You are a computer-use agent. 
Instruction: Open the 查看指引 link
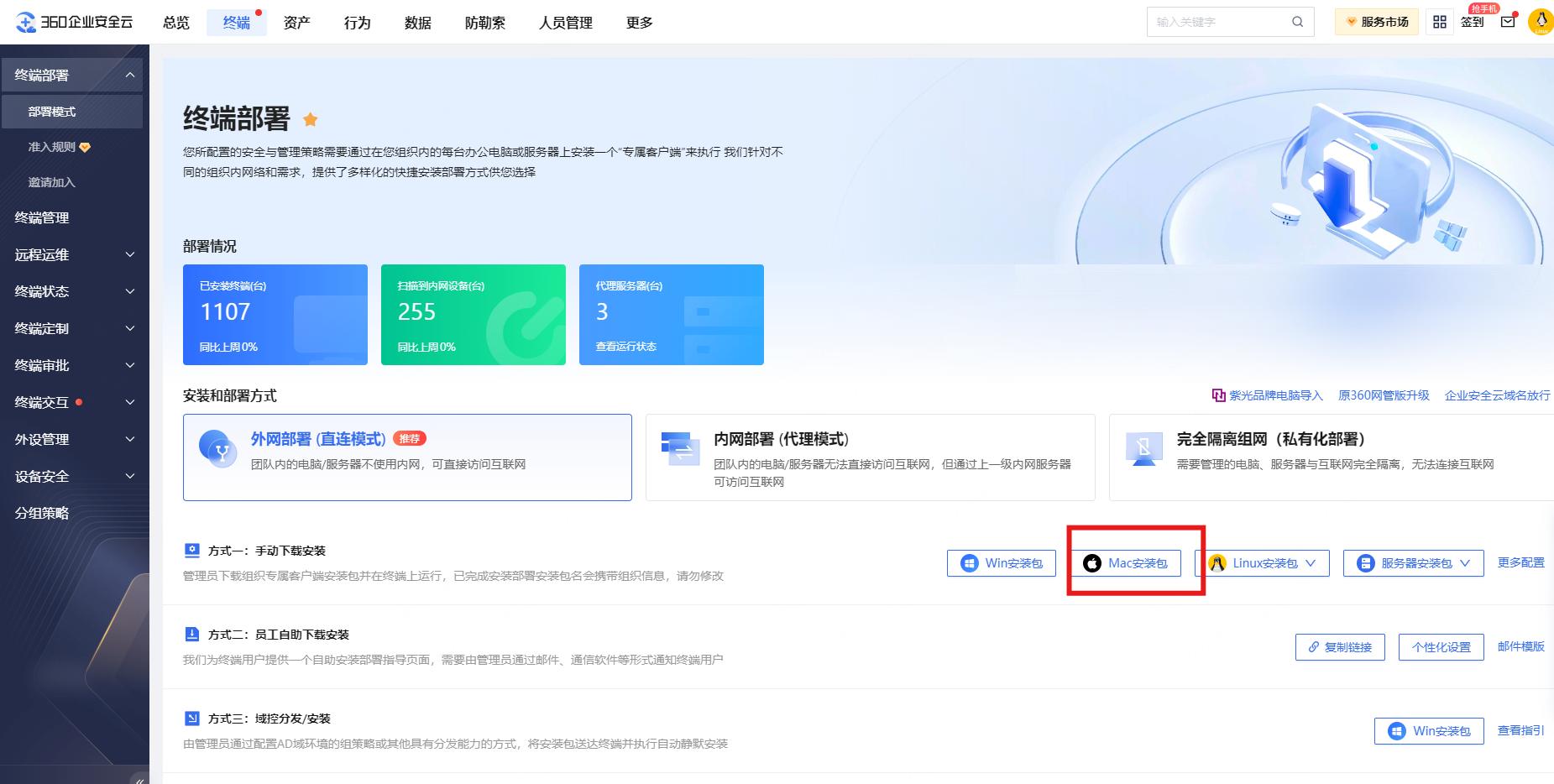click(1521, 730)
